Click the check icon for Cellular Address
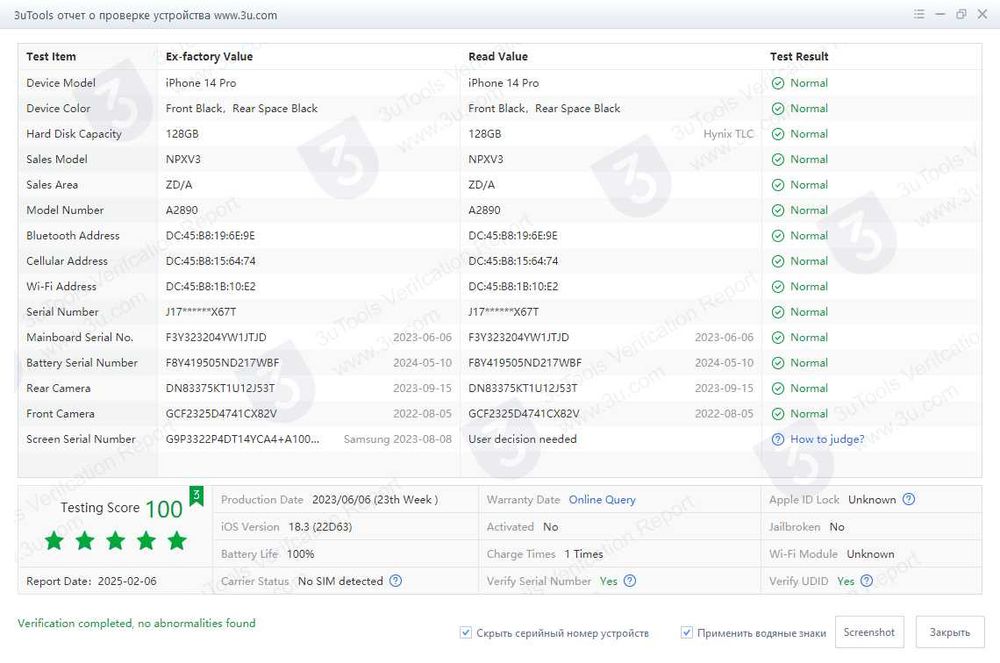Viewport: 1000px width, 663px height. tap(778, 261)
